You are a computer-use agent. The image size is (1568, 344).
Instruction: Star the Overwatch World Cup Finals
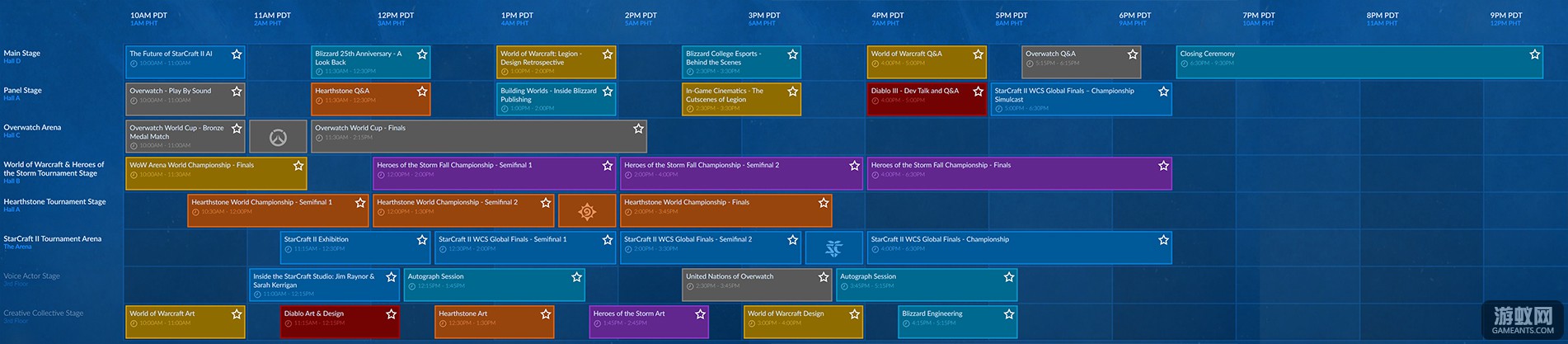638,129
